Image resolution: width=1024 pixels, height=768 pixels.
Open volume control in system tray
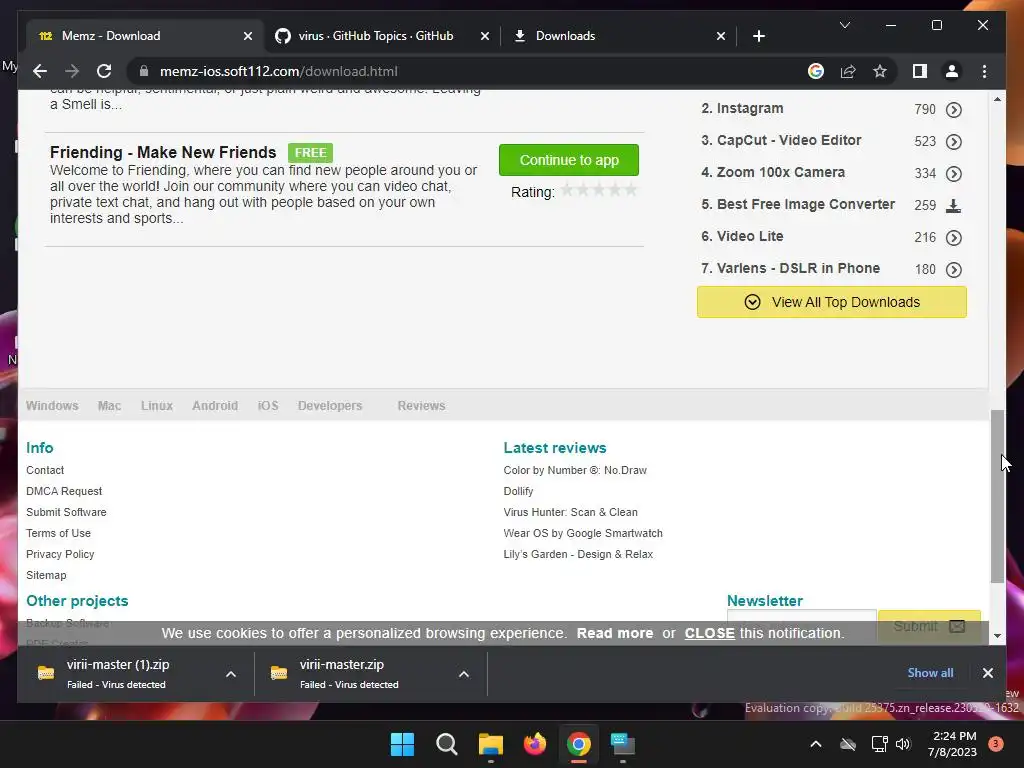click(903, 744)
